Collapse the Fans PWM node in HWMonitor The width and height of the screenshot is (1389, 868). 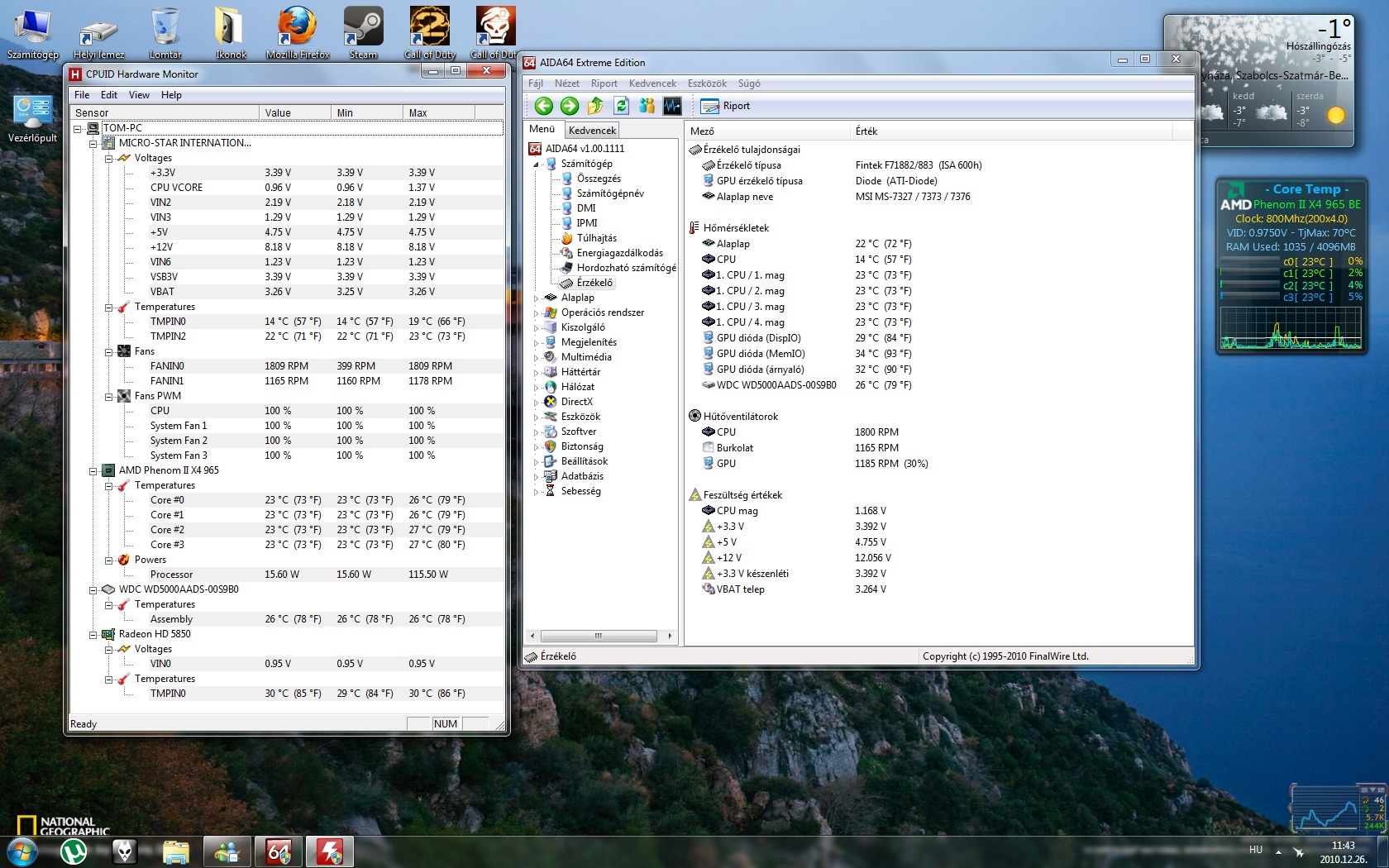pyautogui.click(x=108, y=397)
